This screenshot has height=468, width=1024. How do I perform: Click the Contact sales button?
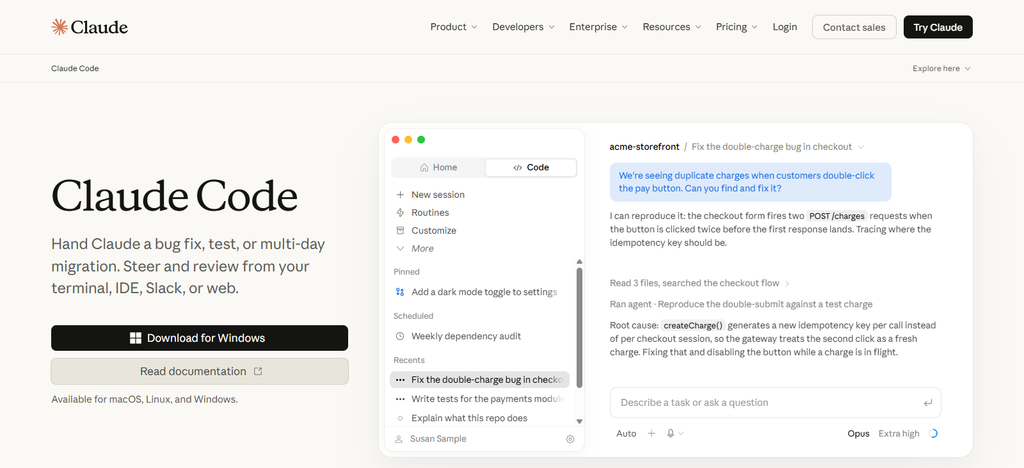(x=854, y=27)
